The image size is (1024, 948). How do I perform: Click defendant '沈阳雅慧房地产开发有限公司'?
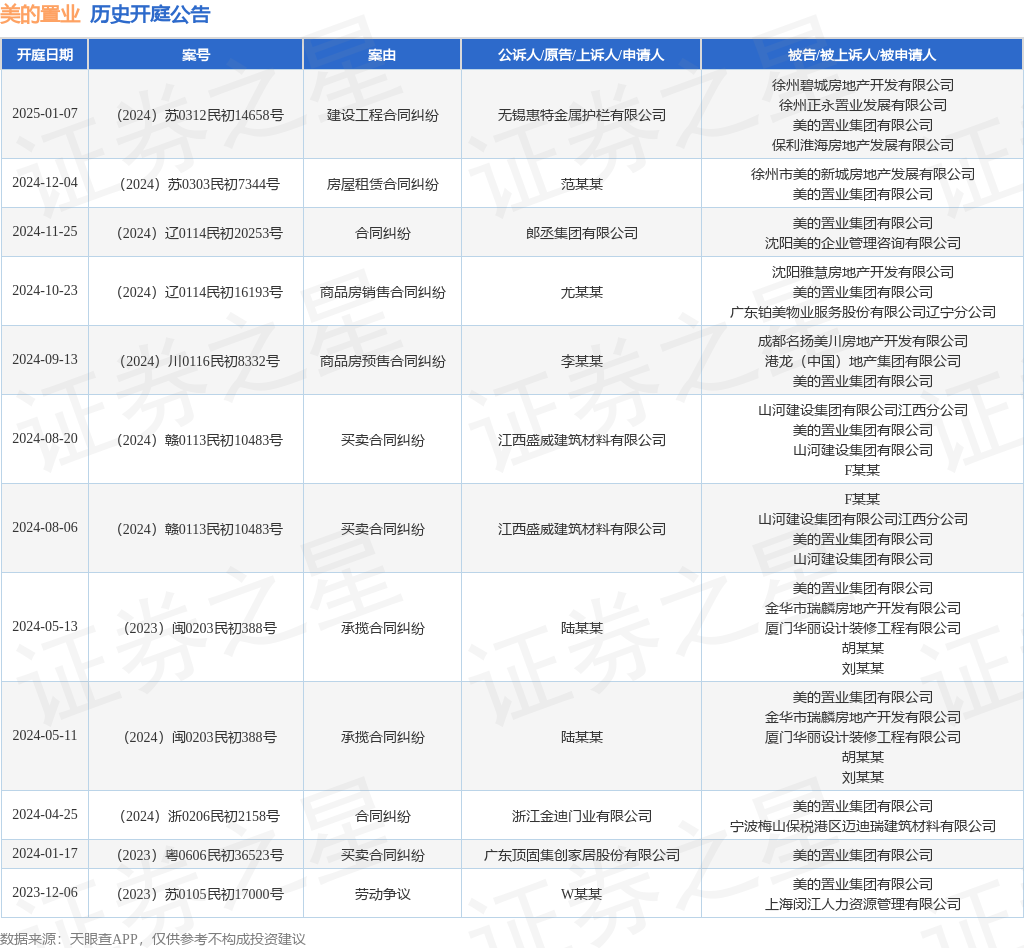pos(863,273)
